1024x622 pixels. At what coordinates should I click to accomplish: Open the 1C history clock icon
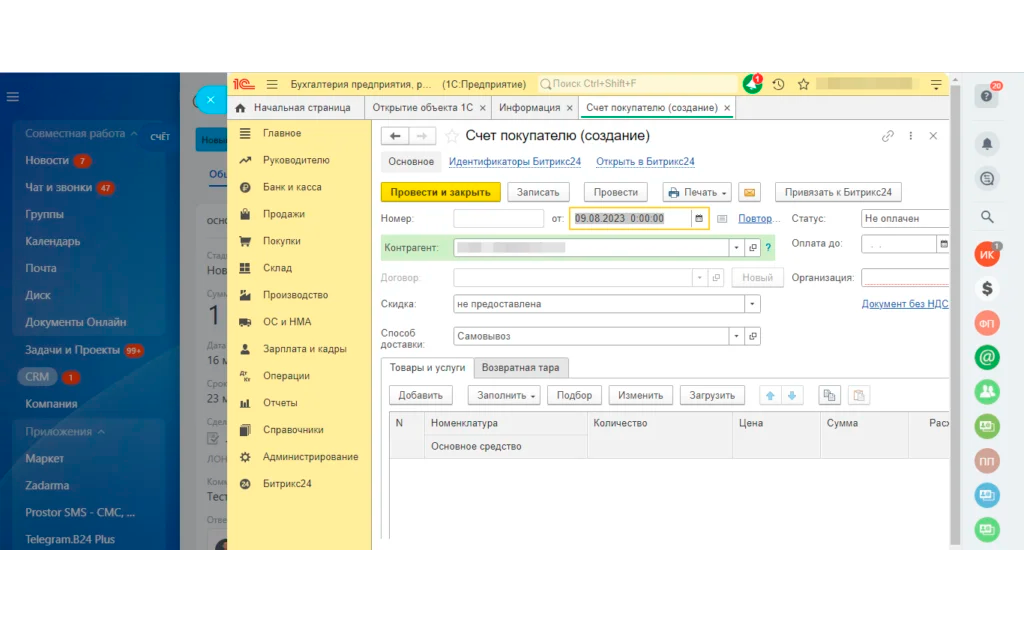(778, 84)
